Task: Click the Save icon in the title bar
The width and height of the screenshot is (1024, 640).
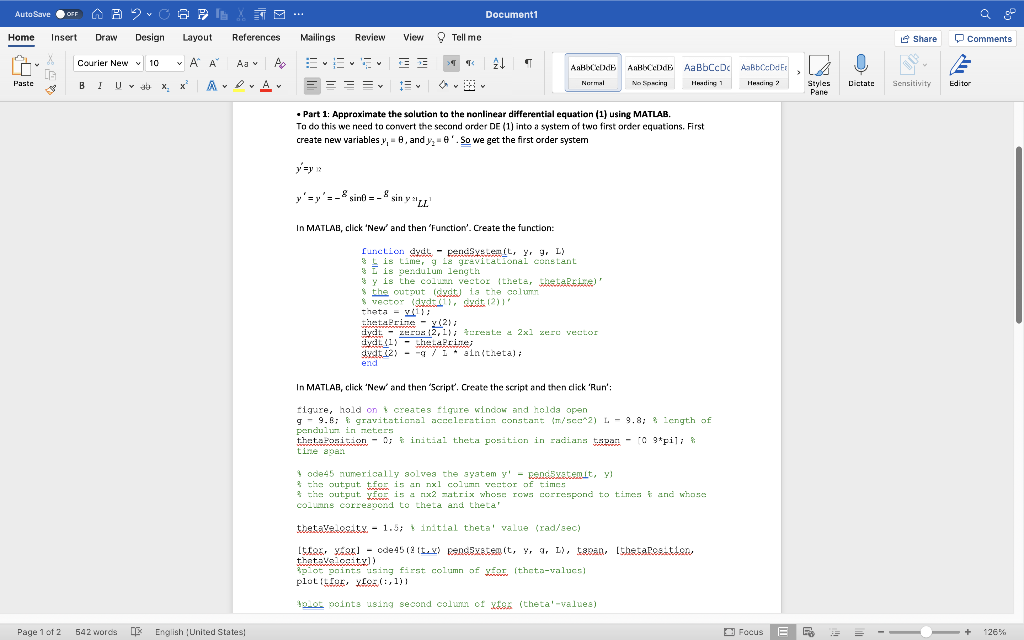Action: click(x=118, y=13)
